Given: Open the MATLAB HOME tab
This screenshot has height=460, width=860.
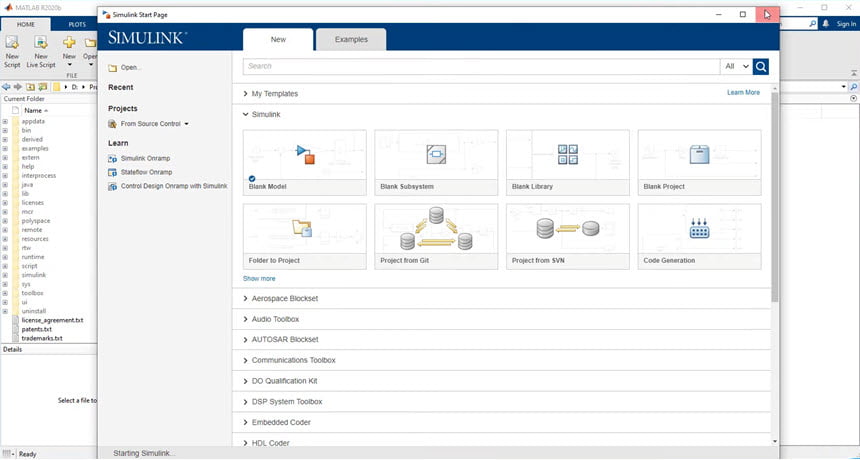Looking at the screenshot, I should tap(26, 24).
